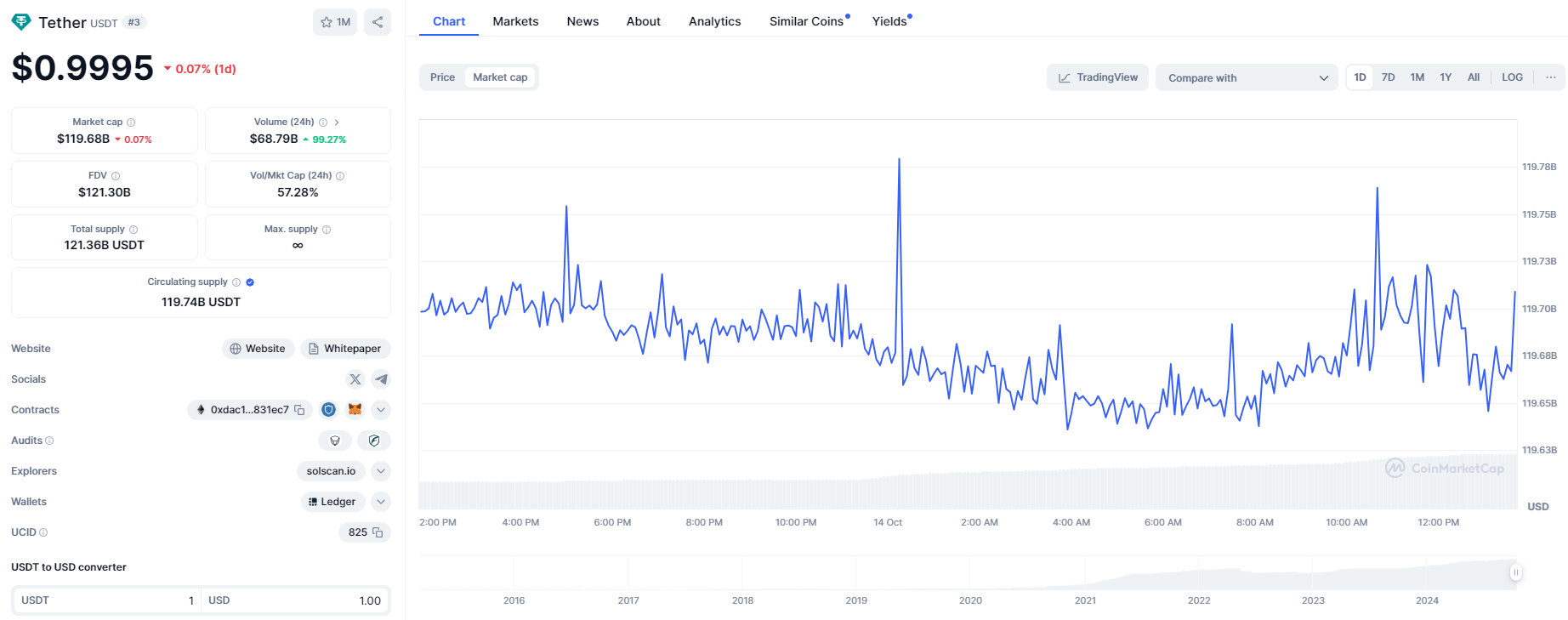Open the News tab
The height and width of the screenshot is (620, 1568).
click(x=582, y=21)
